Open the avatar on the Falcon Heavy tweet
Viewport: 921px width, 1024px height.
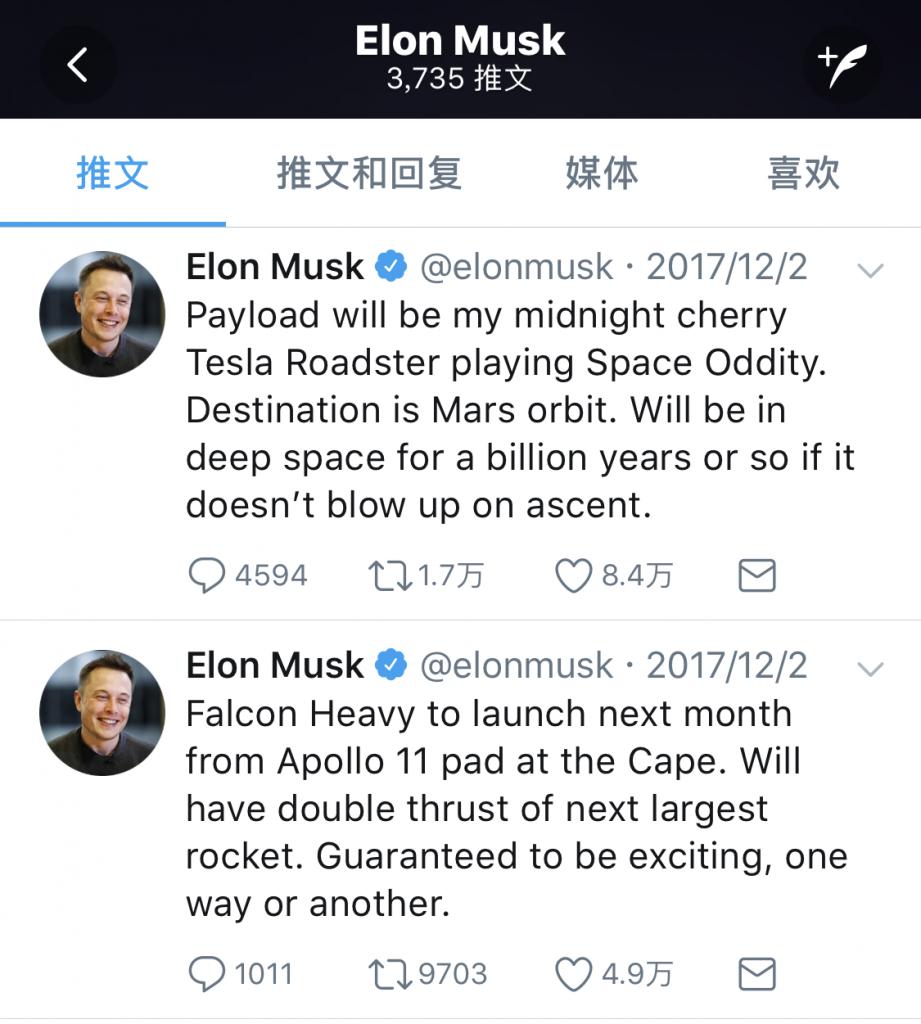tap(102, 712)
